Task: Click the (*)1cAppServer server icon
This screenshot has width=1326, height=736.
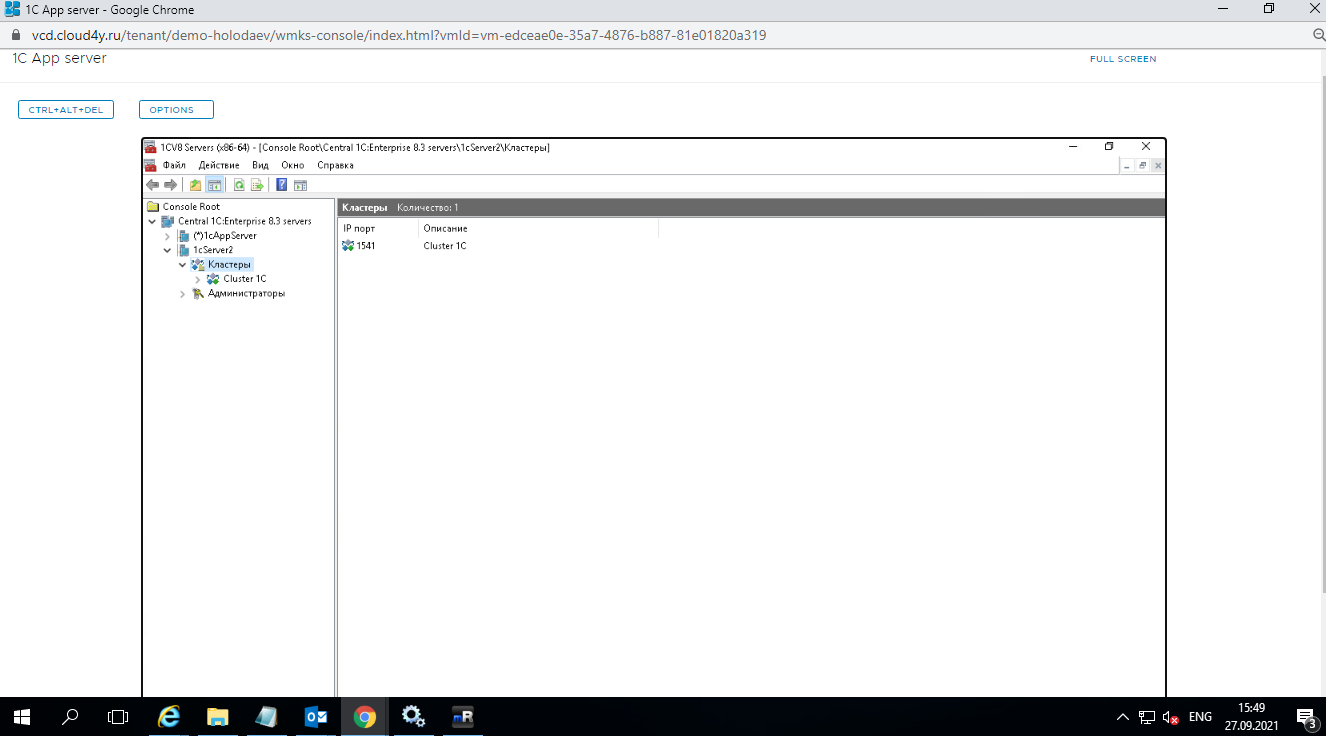Action: pyautogui.click(x=183, y=236)
